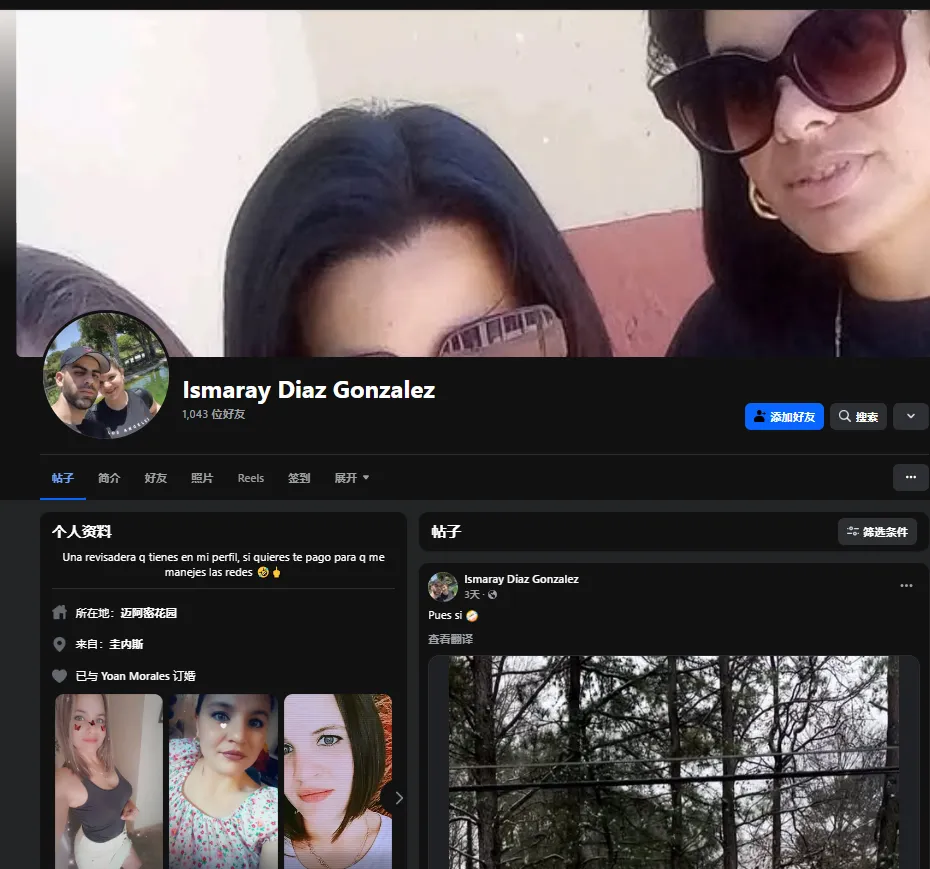The width and height of the screenshot is (930, 869).
Task: Click the add-friend person icon in the 添加好友 button
Action: tap(761, 416)
